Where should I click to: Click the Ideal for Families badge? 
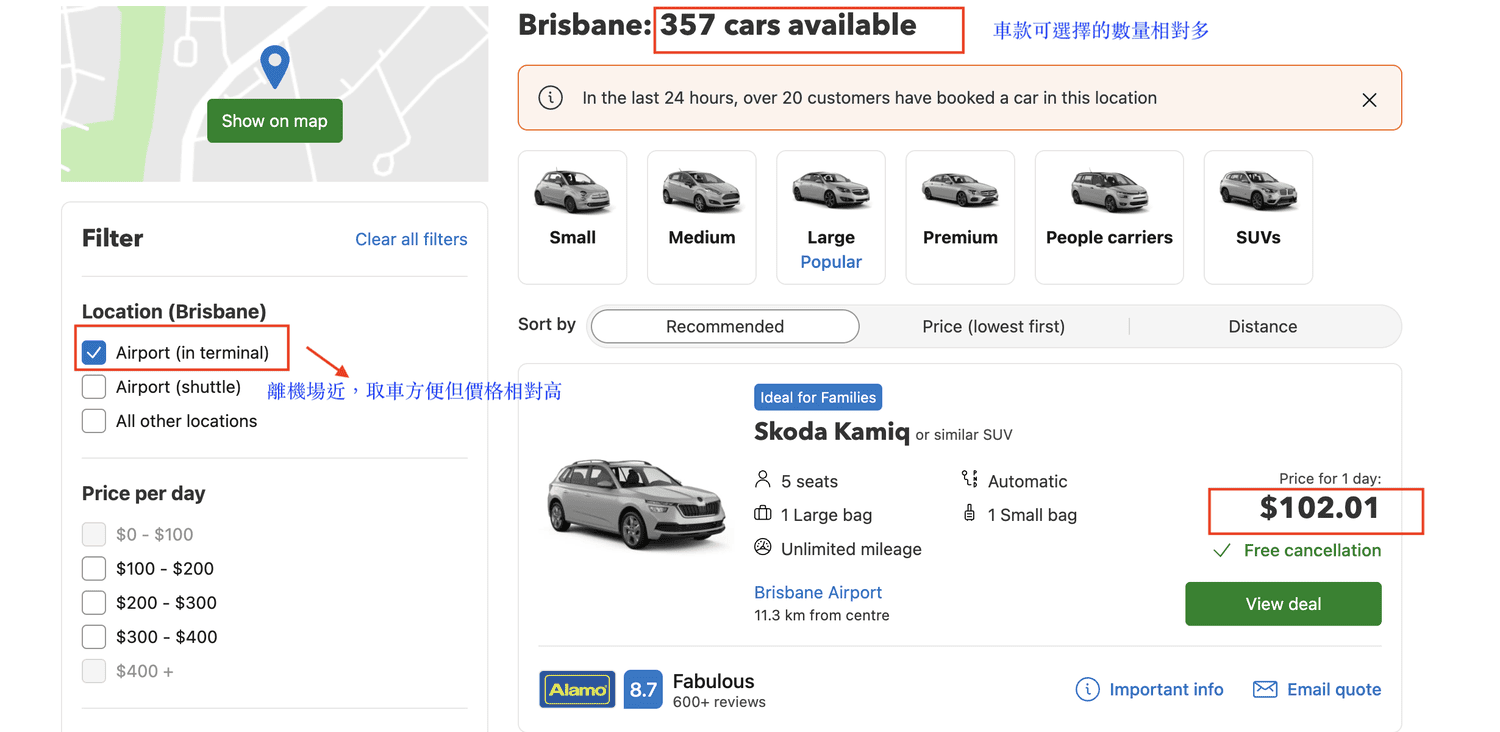818,397
